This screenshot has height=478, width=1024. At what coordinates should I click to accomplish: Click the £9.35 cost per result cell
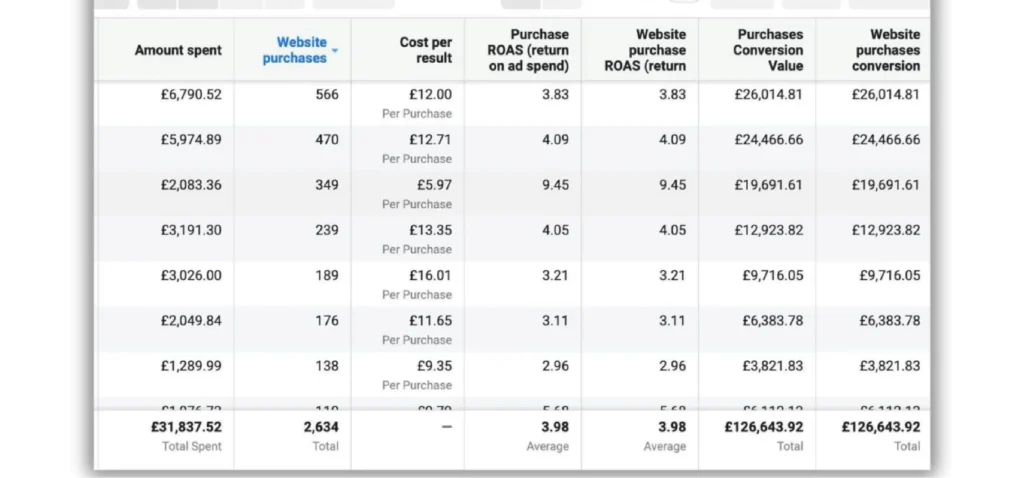(432, 365)
